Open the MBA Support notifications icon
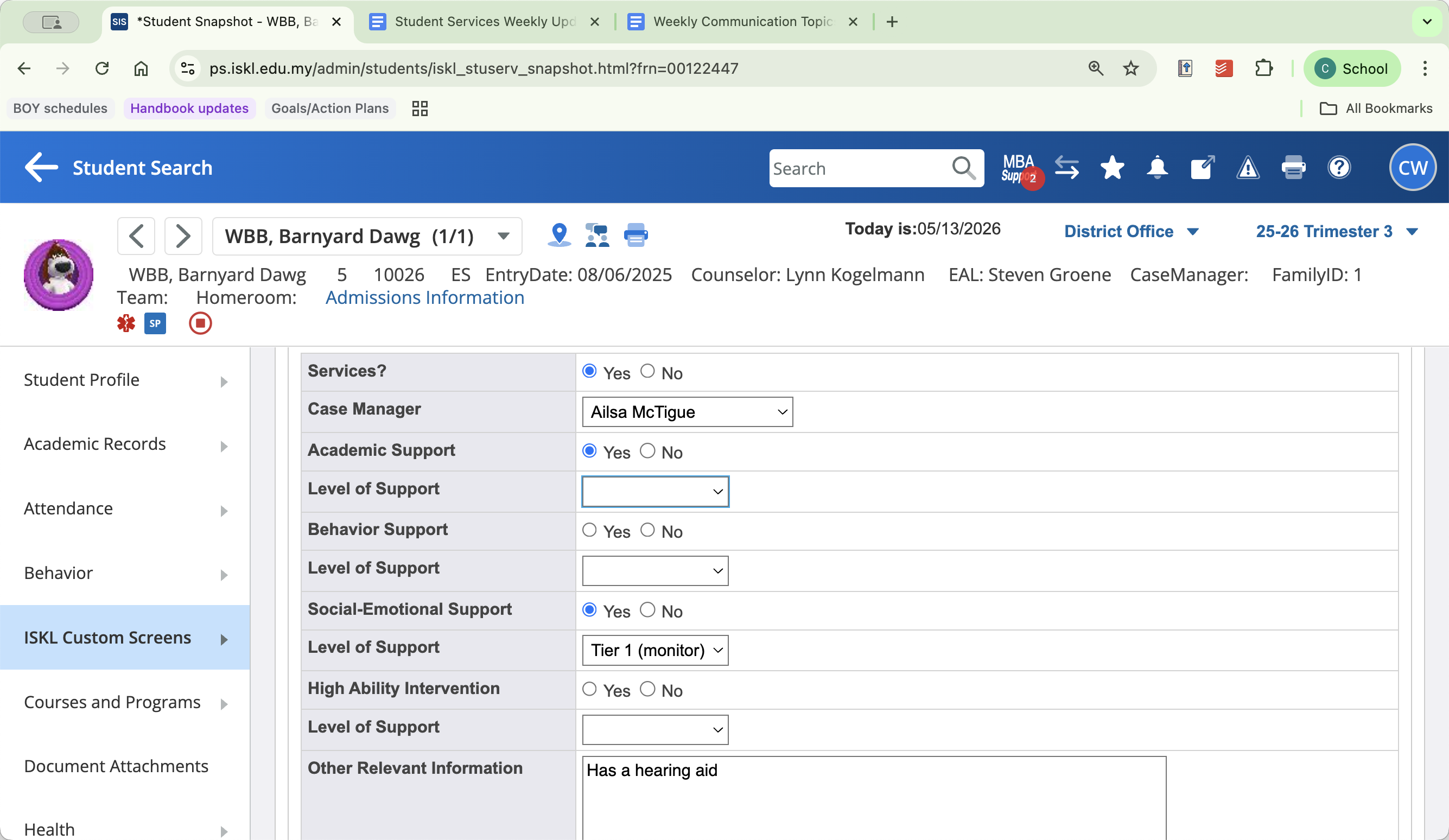 (1020, 168)
